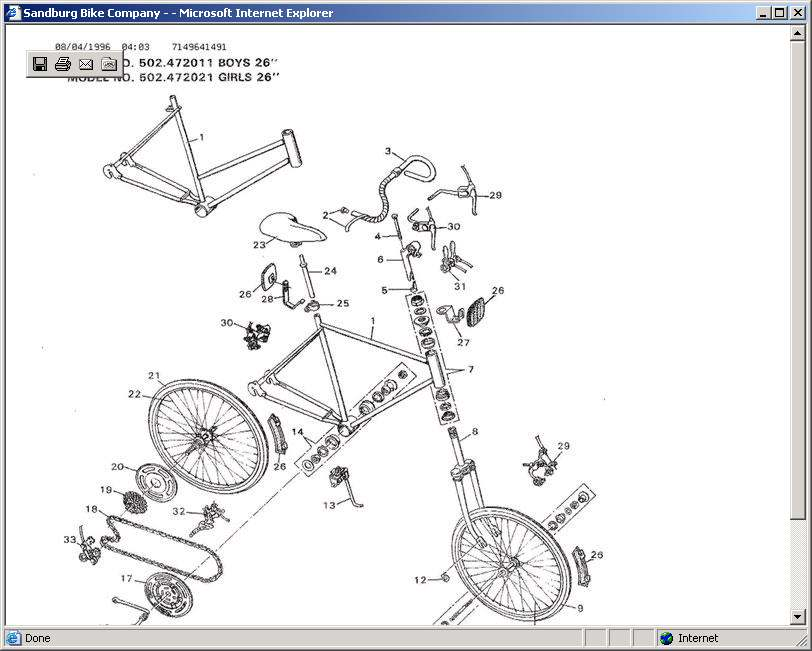Open the Internet Explorer title bar icon menu
Screen dimensions: 812x651
click(12, 13)
